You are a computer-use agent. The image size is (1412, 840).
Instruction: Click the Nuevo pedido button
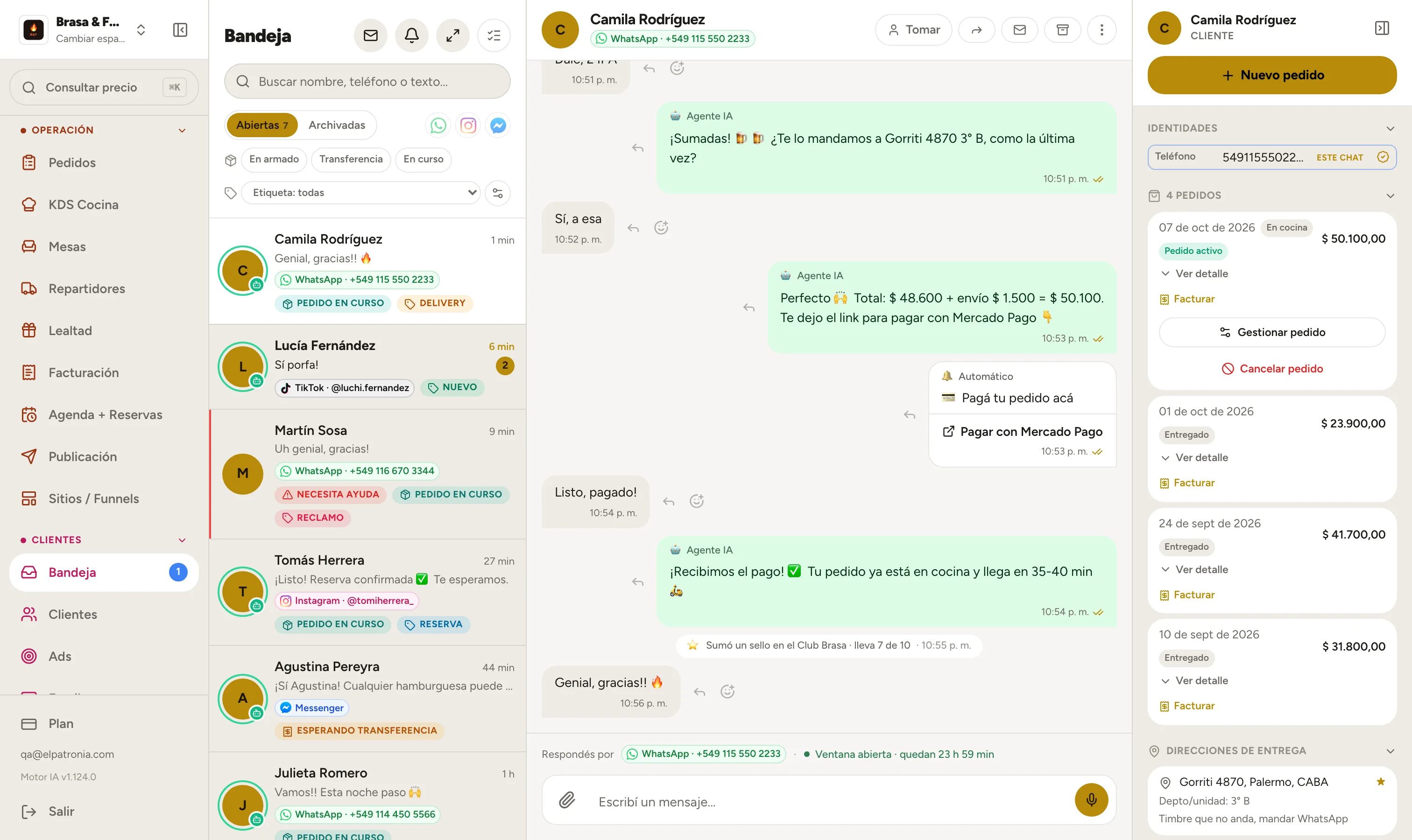pos(1271,75)
